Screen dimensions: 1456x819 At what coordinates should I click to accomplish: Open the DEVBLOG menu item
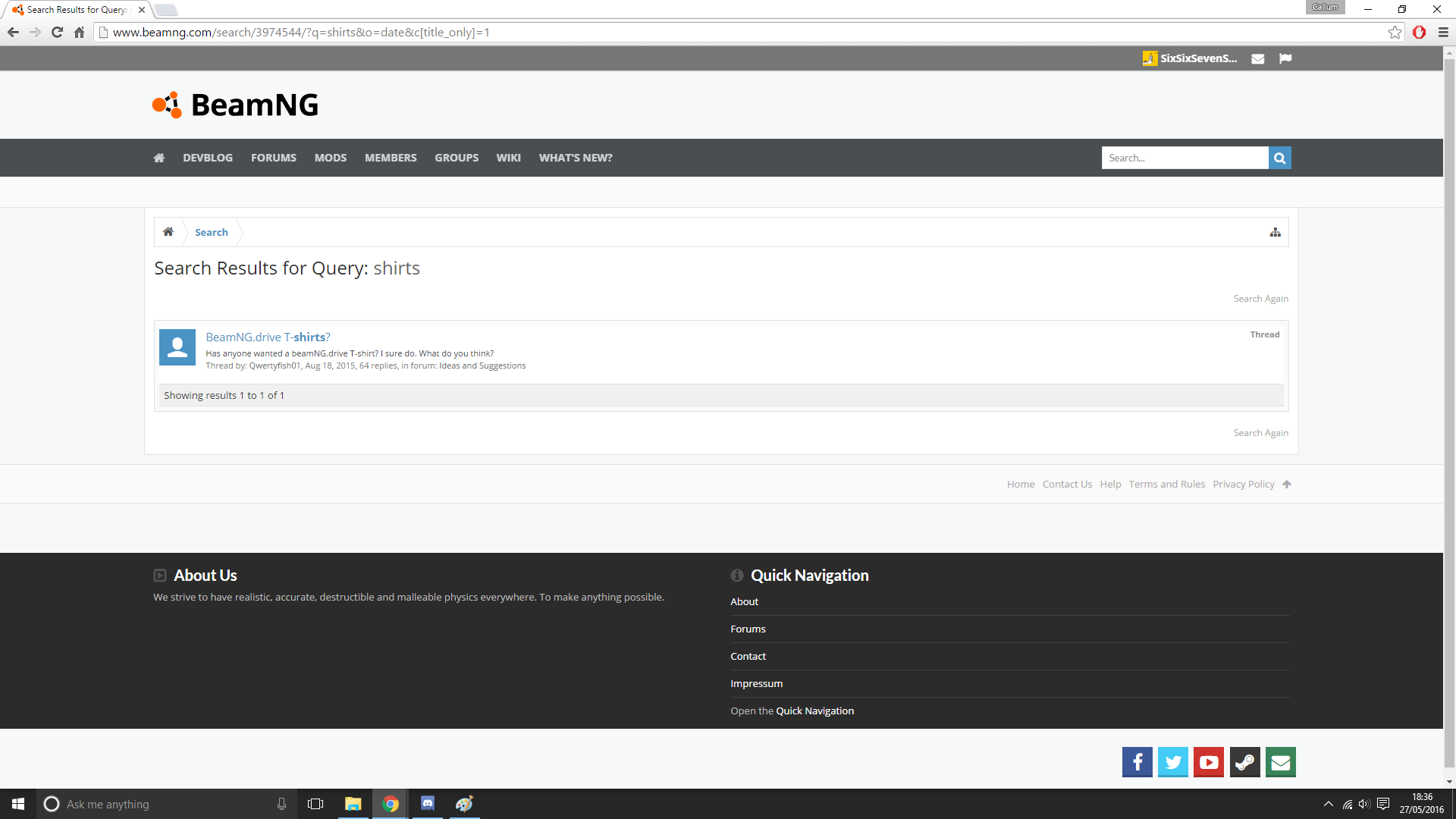coord(208,158)
